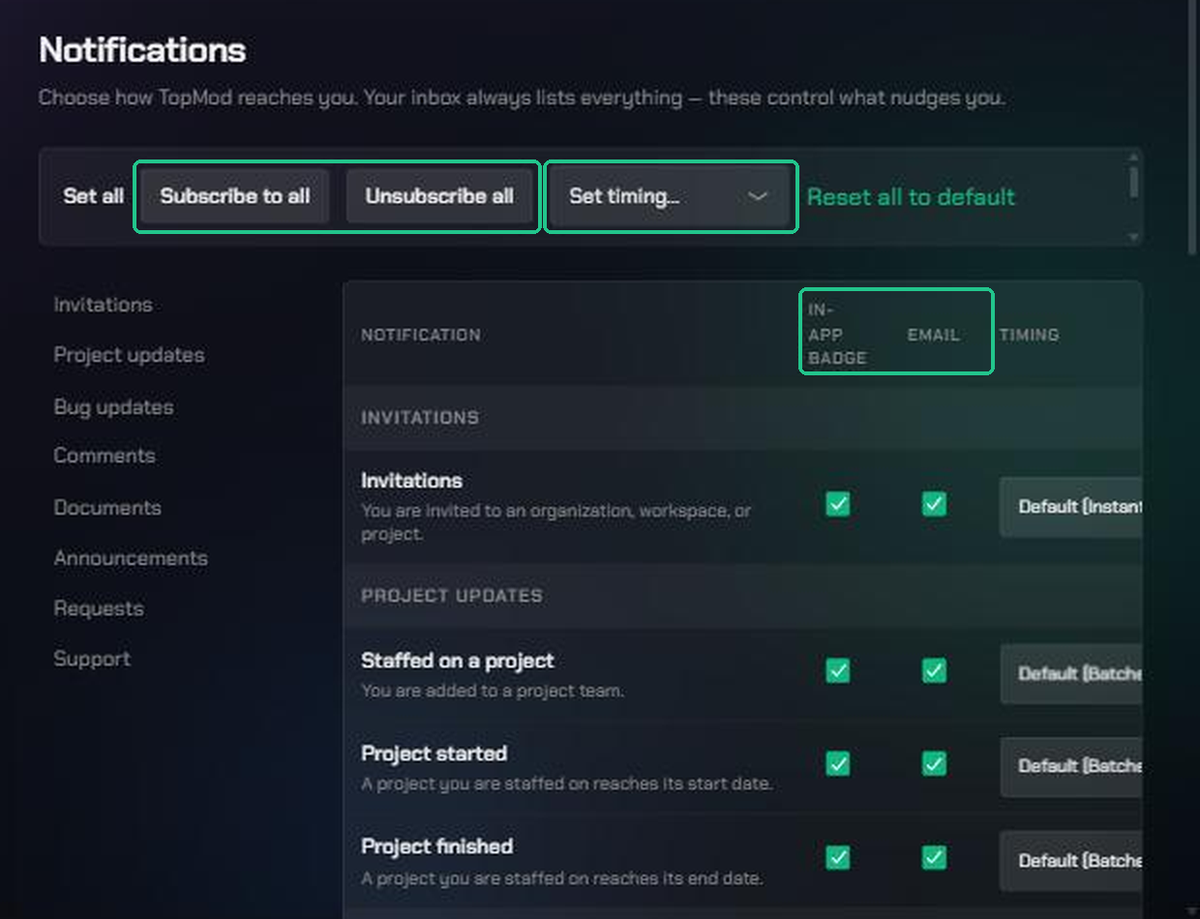Click the TIMING column header

point(1029,335)
